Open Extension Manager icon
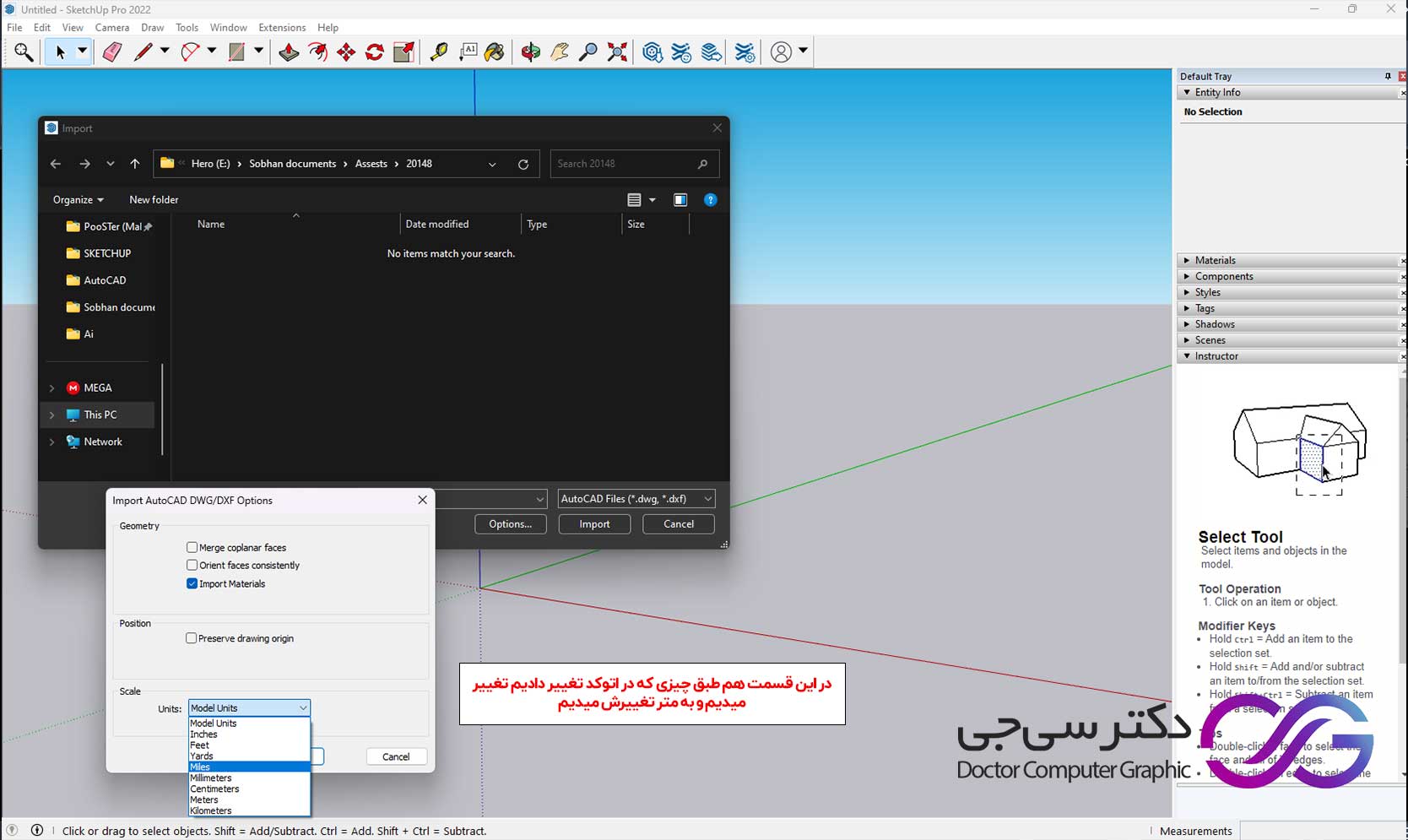The image size is (1408, 840). 745,52
